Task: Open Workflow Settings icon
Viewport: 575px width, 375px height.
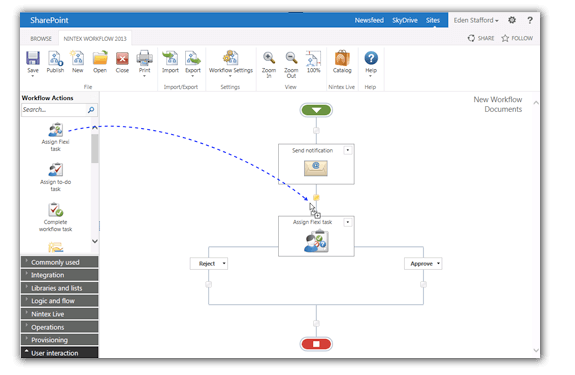Action: click(231, 58)
